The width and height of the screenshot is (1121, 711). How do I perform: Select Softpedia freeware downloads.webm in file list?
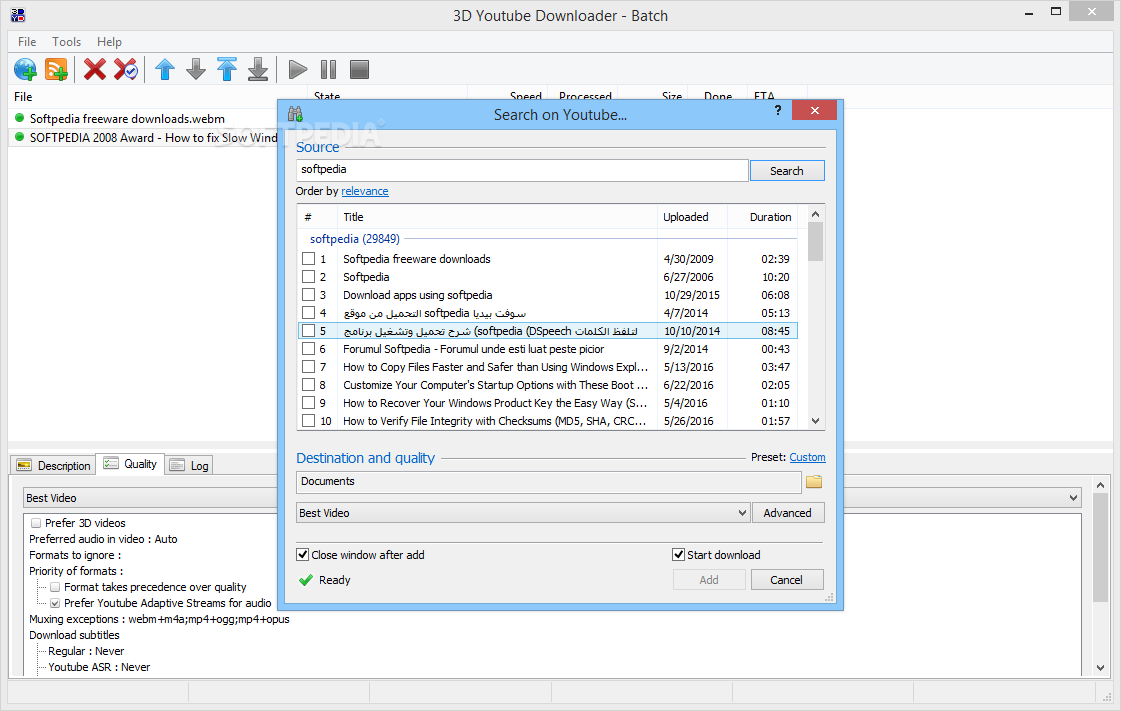click(127, 119)
